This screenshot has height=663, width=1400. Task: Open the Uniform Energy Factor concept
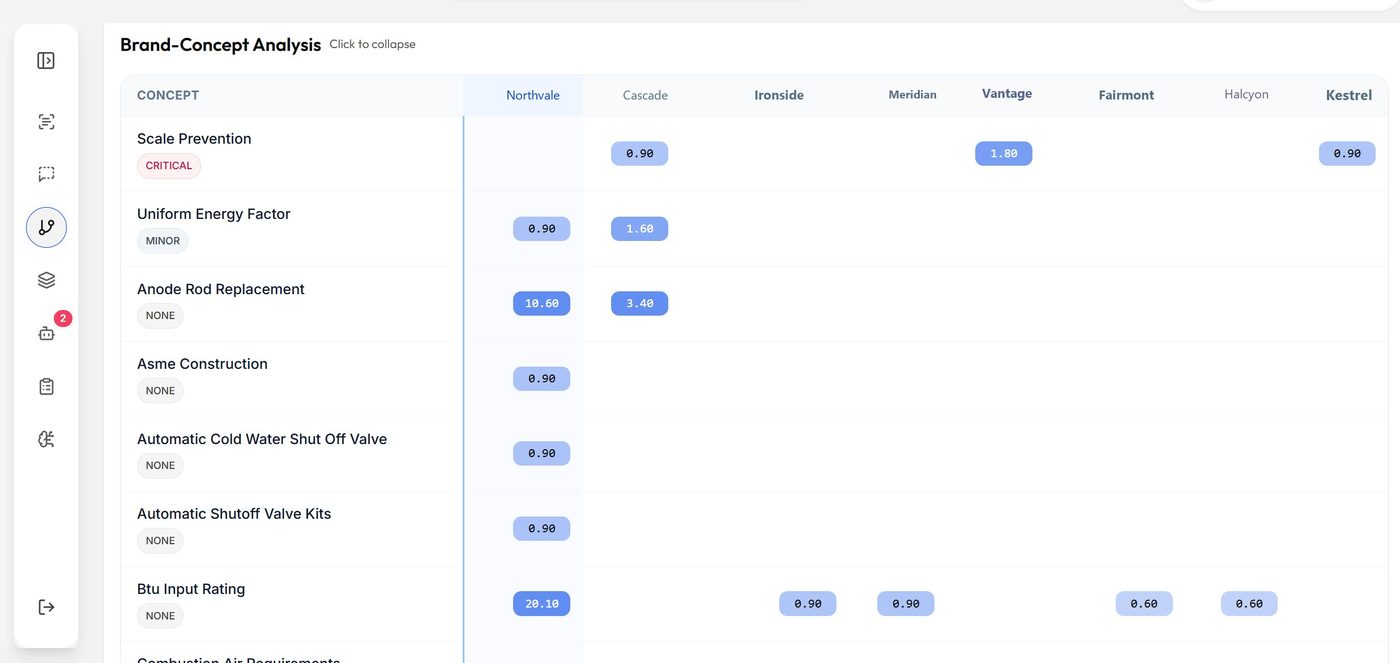point(213,214)
